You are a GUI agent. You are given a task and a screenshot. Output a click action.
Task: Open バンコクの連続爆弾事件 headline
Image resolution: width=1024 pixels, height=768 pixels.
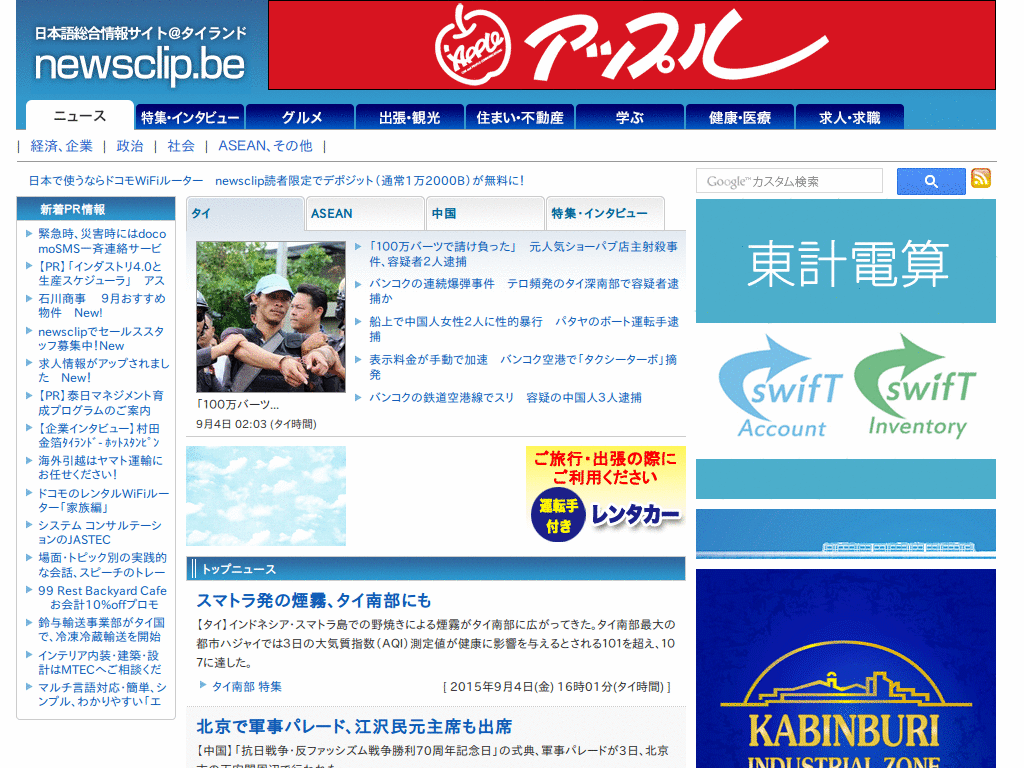point(524,291)
